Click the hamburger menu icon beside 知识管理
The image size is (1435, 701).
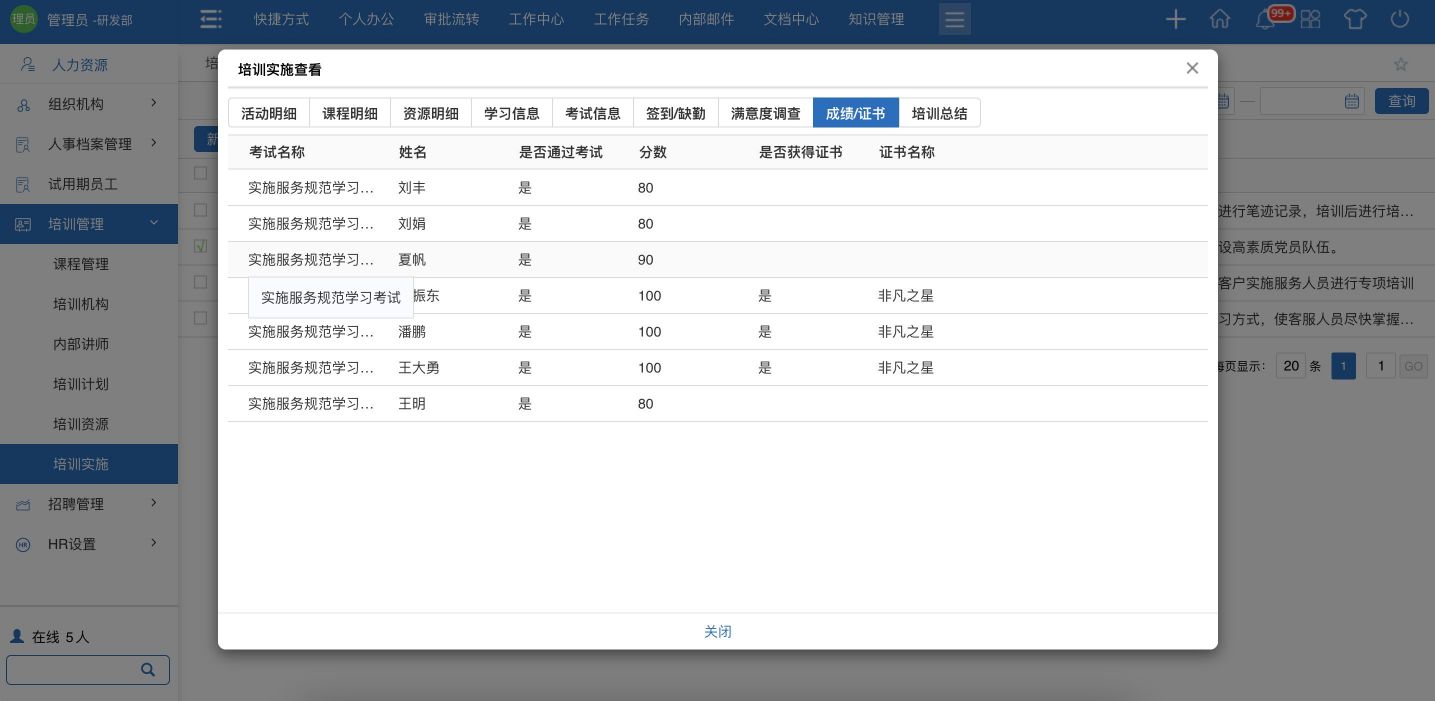pyautogui.click(x=954, y=19)
